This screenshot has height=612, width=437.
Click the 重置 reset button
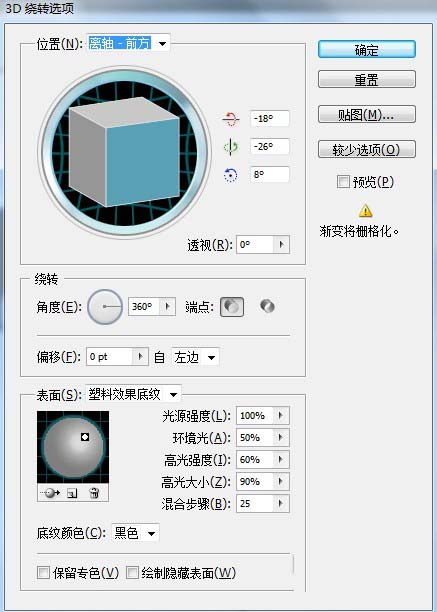[x=366, y=80]
